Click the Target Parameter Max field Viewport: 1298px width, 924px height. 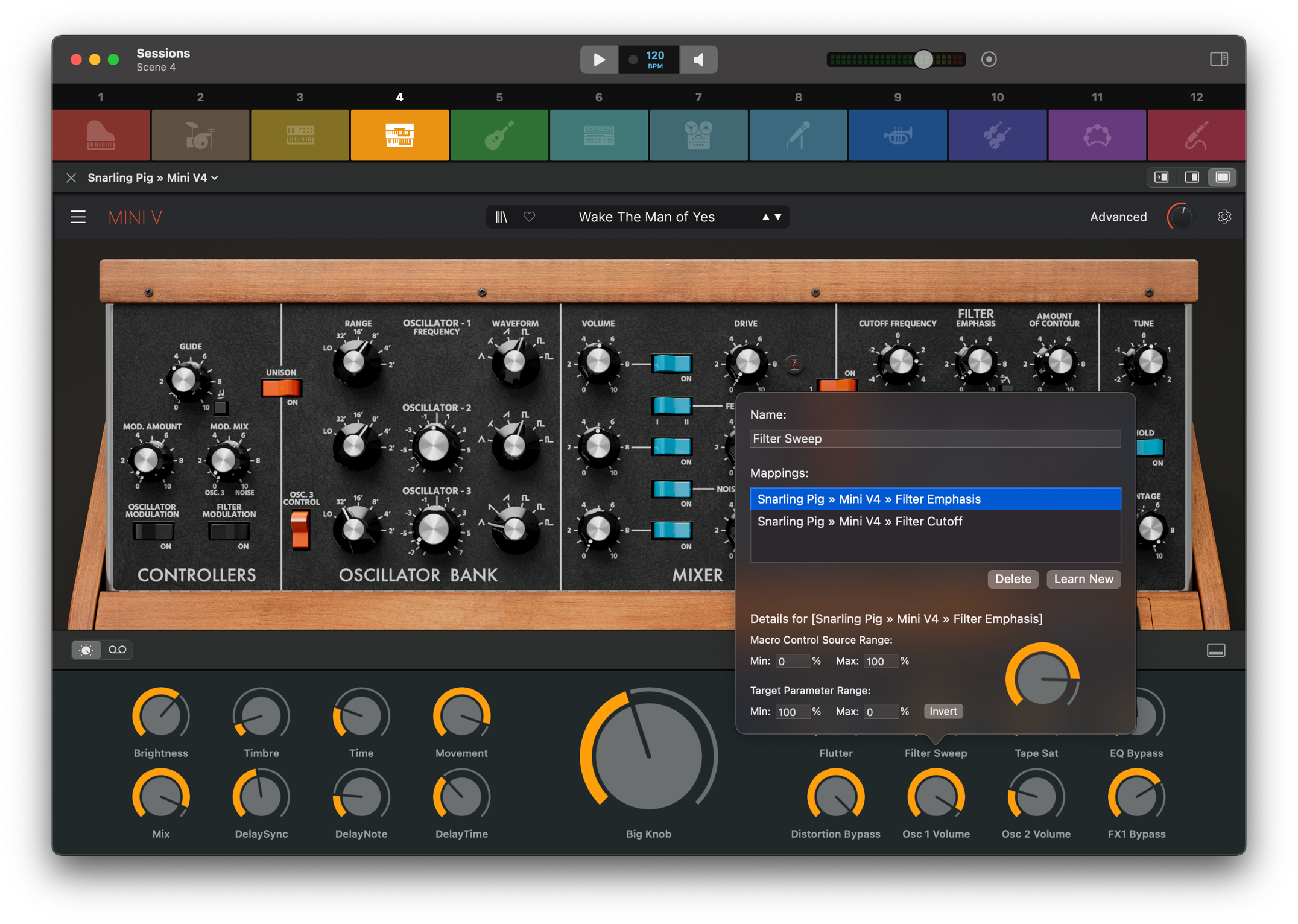tap(881, 712)
